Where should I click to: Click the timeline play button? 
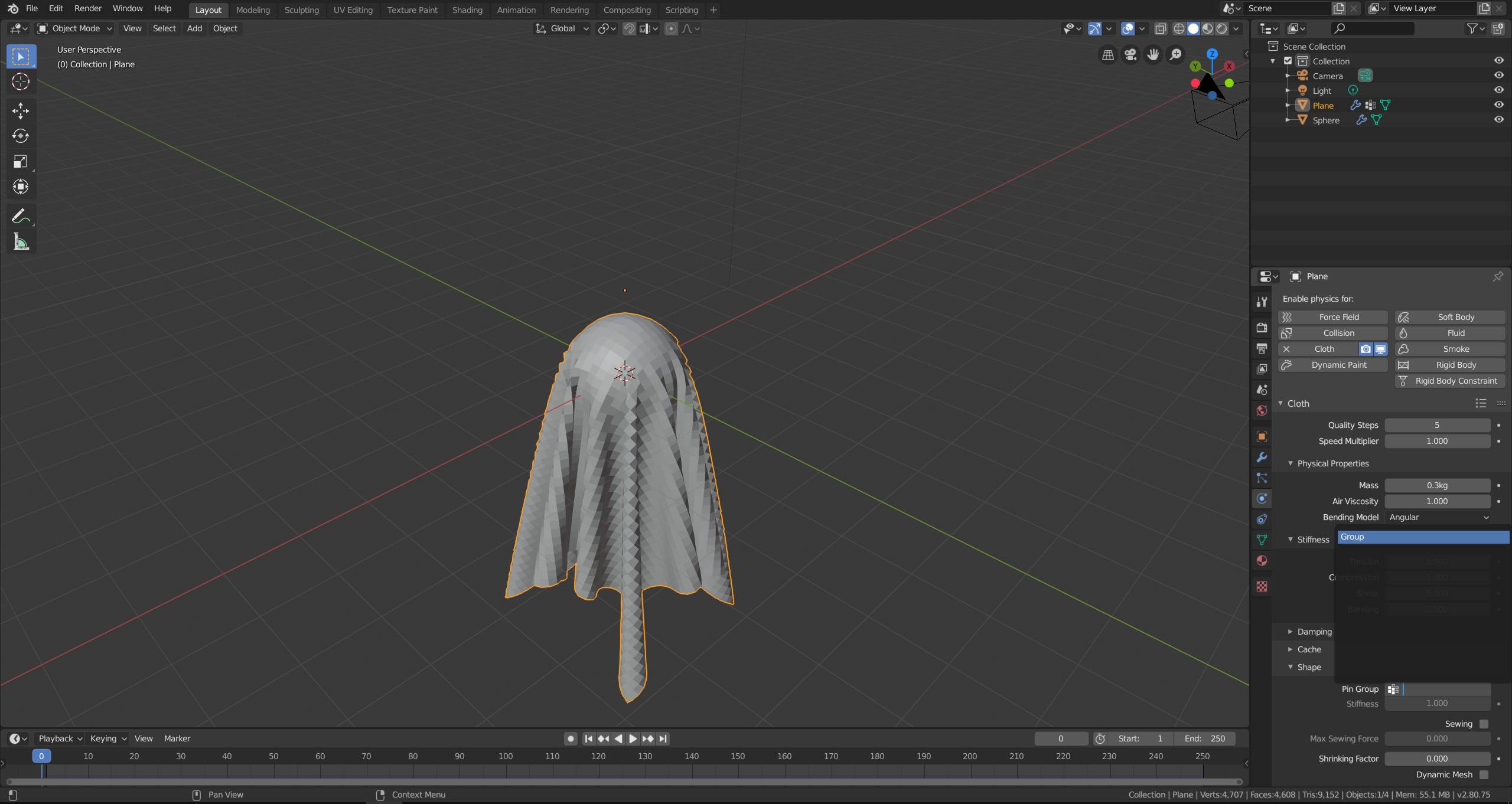coord(633,738)
